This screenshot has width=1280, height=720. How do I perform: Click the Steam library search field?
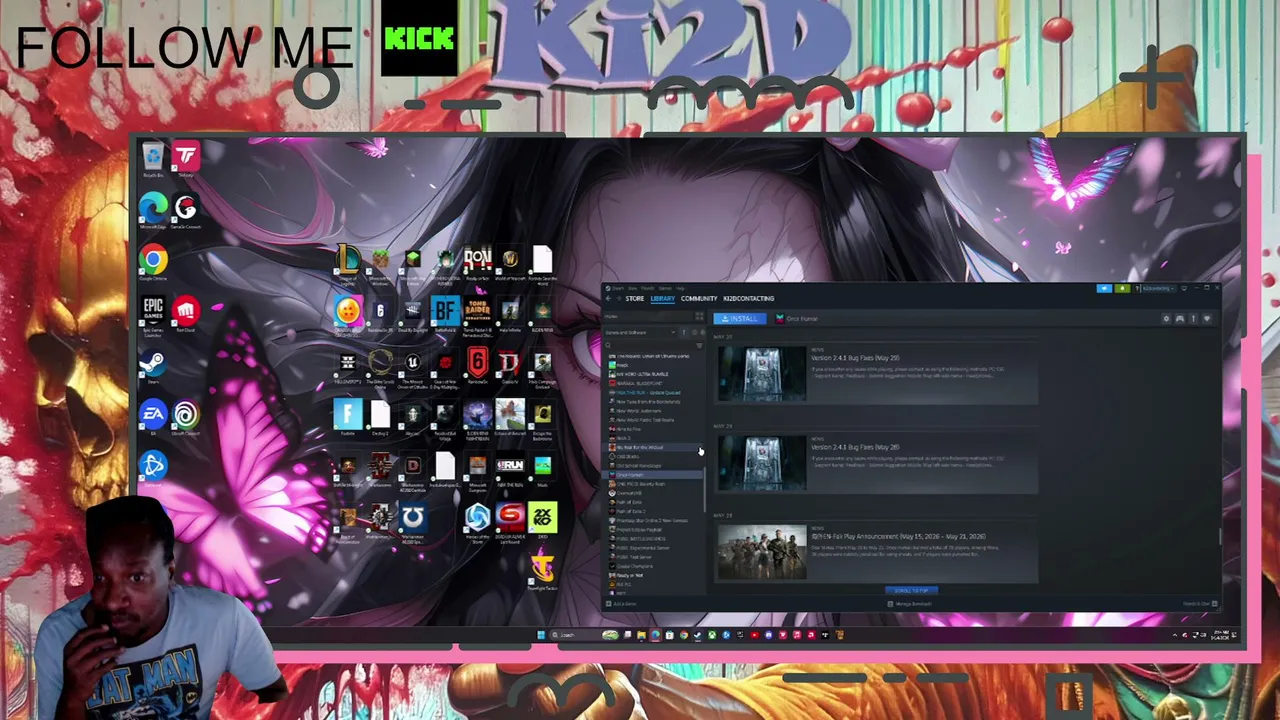(650, 346)
